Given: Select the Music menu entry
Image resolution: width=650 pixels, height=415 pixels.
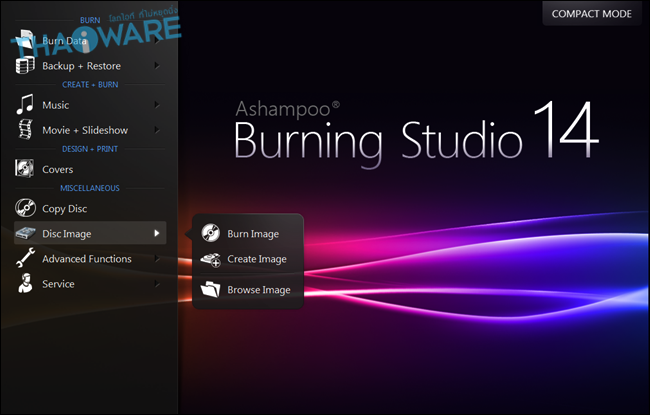Looking at the screenshot, I should click(x=90, y=105).
